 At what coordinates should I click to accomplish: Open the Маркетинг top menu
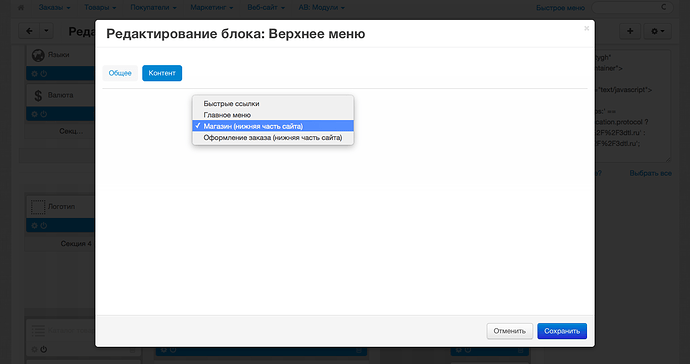(x=211, y=7)
